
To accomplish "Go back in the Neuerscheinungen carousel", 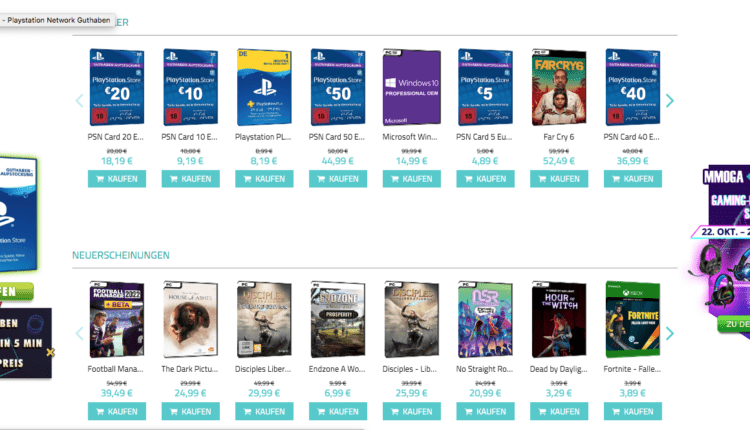I will pos(79,333).
